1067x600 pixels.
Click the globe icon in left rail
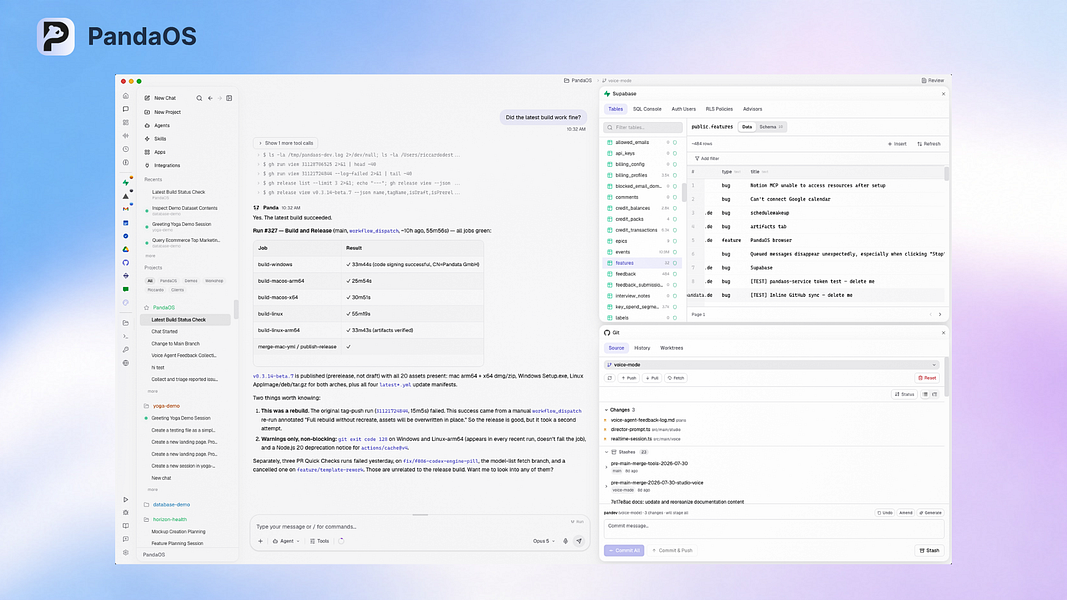click(125, 363)
